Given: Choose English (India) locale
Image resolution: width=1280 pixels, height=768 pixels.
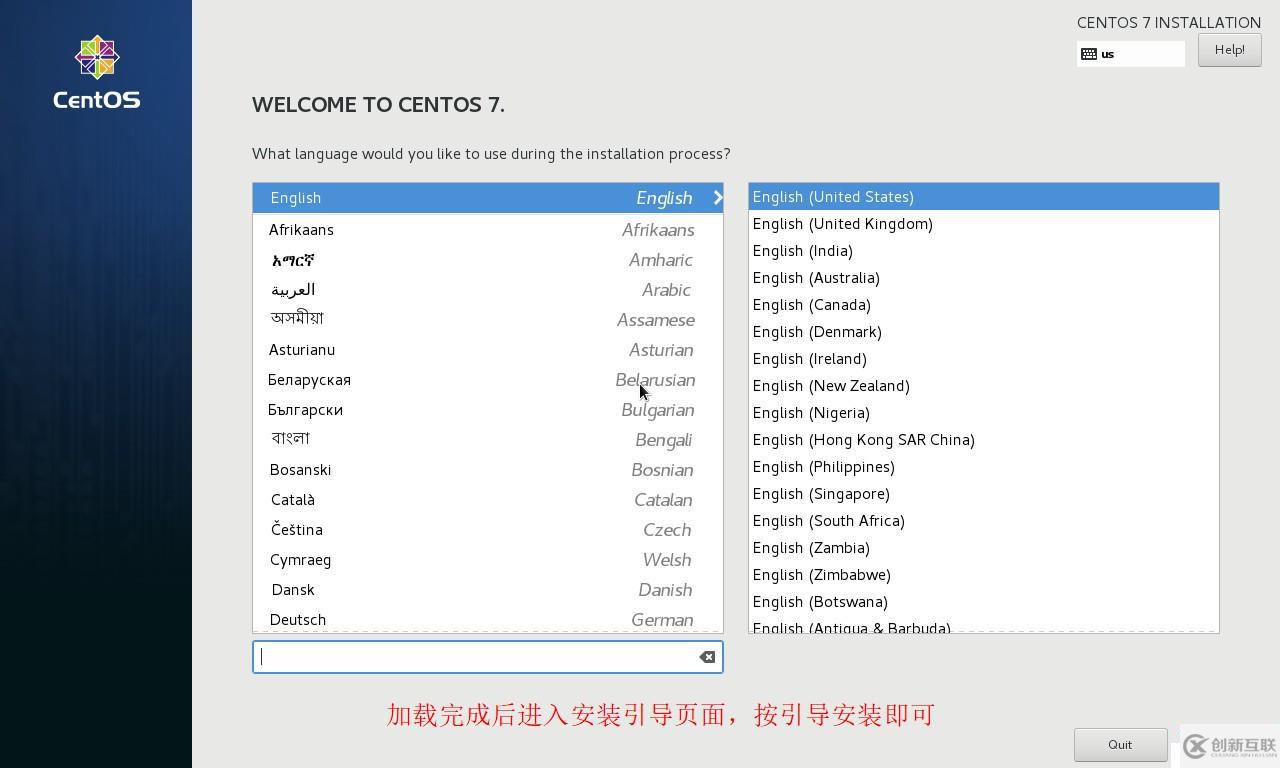Looking at the screenshot, I should [x=984, y=251].
